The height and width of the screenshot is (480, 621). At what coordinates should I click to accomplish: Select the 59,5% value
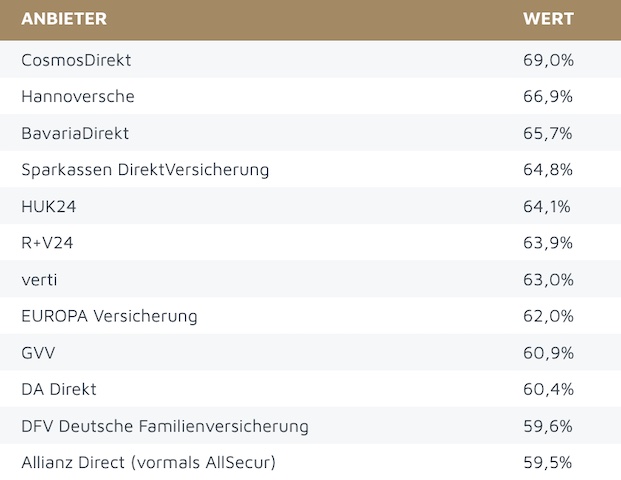548,463
